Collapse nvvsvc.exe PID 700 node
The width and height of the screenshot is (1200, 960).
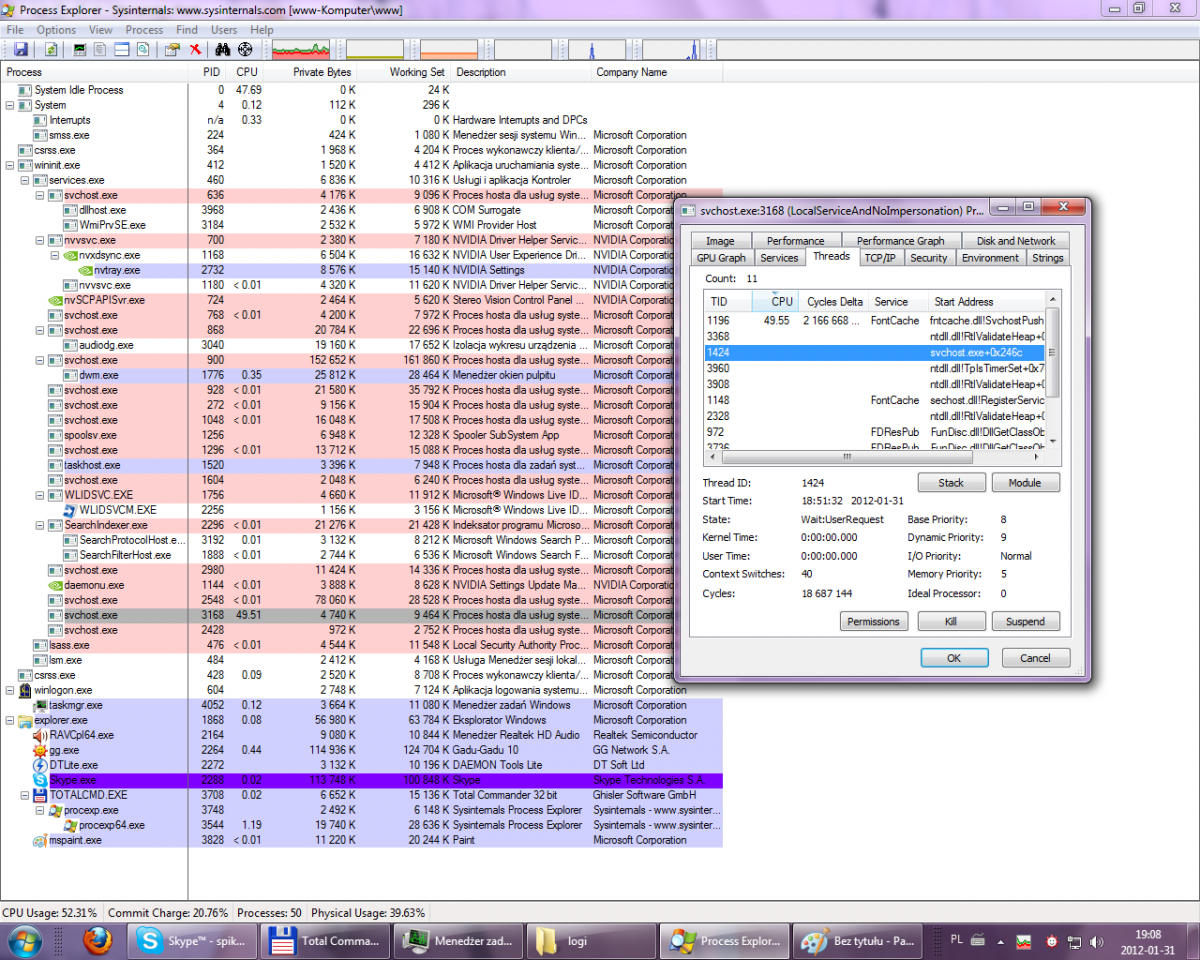pyautogui.click(x=40, y=240)
